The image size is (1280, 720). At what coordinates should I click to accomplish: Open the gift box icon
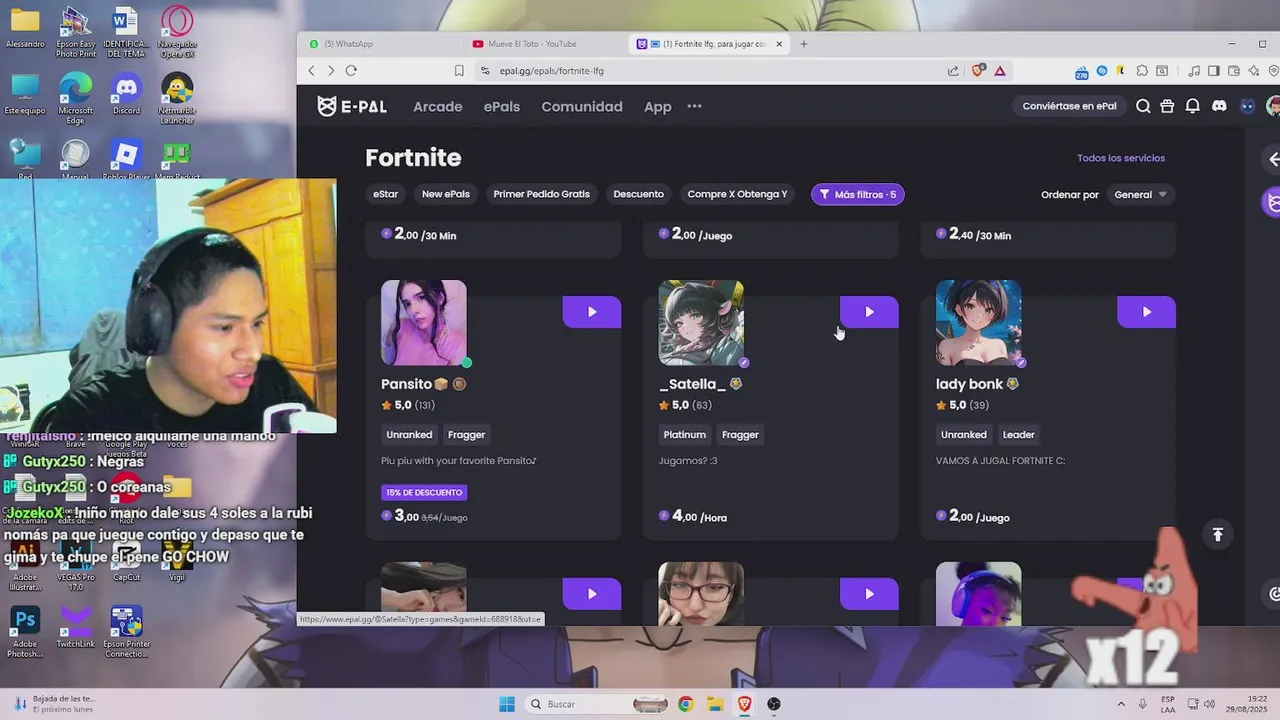[x=1167, y=106]
